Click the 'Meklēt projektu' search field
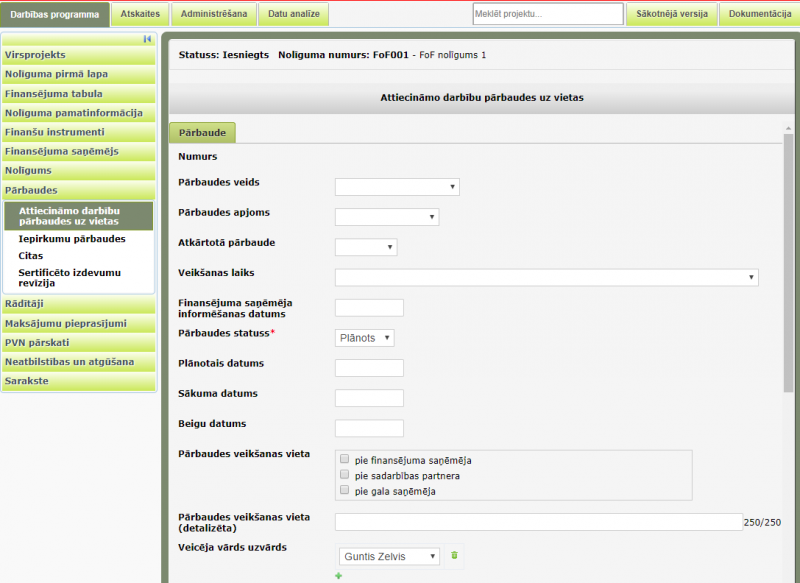 [x=547, y=14]
